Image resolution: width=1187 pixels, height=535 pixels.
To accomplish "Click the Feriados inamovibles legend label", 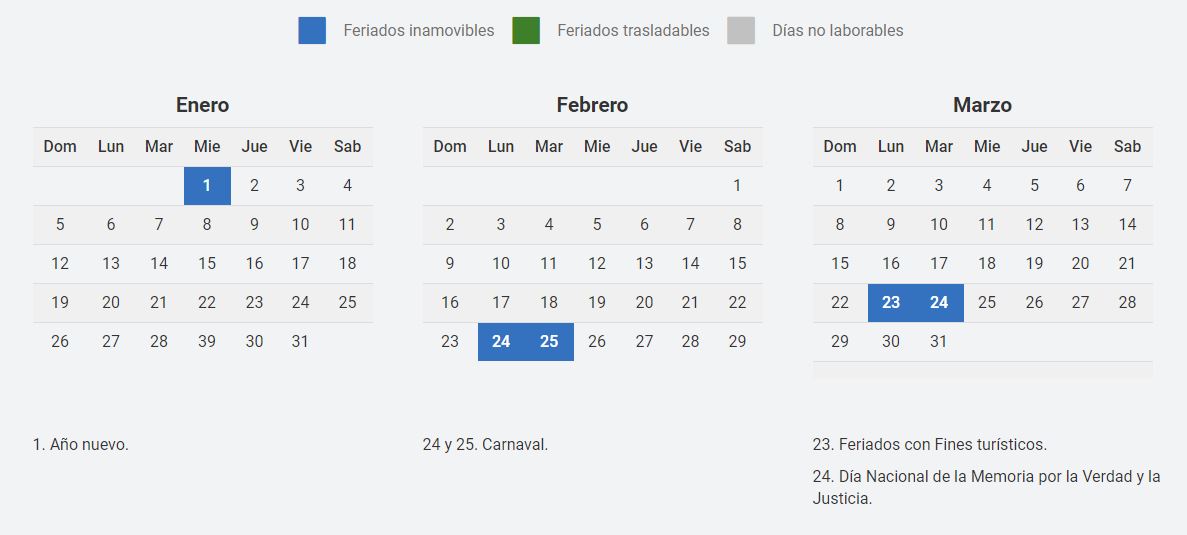I will 418,31.
